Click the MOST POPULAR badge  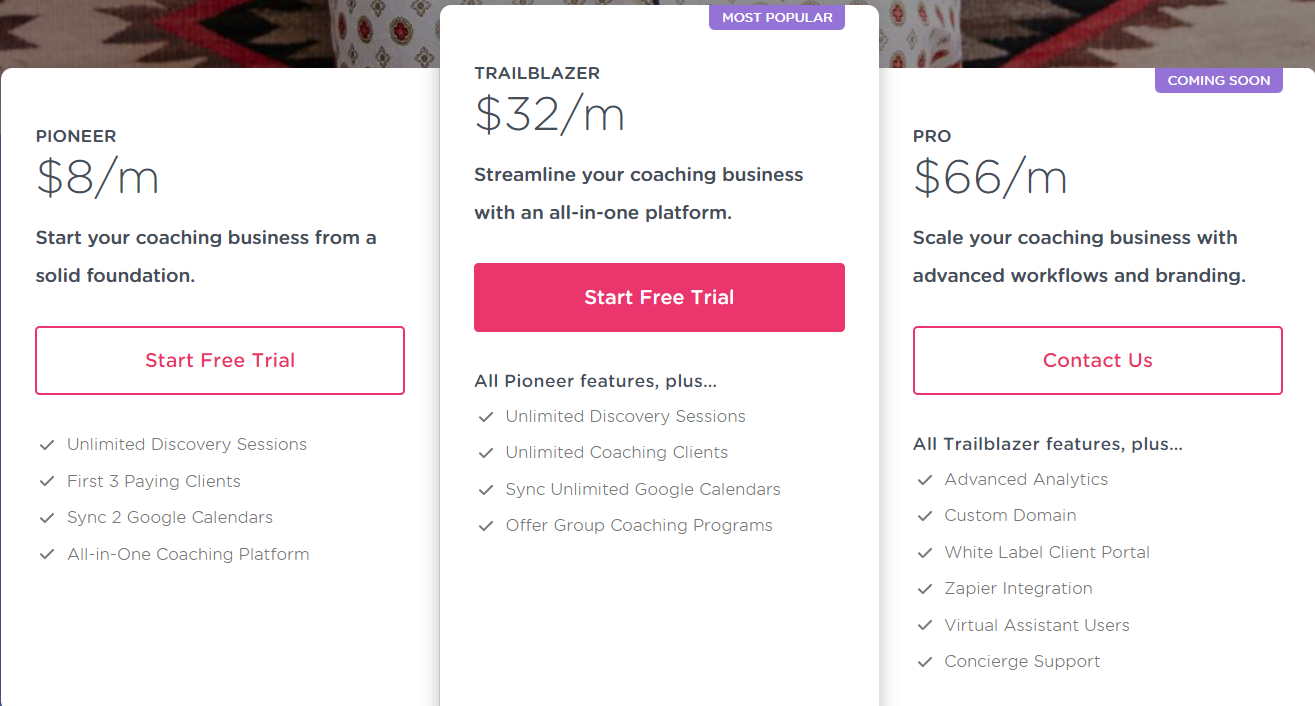(777, 17)
